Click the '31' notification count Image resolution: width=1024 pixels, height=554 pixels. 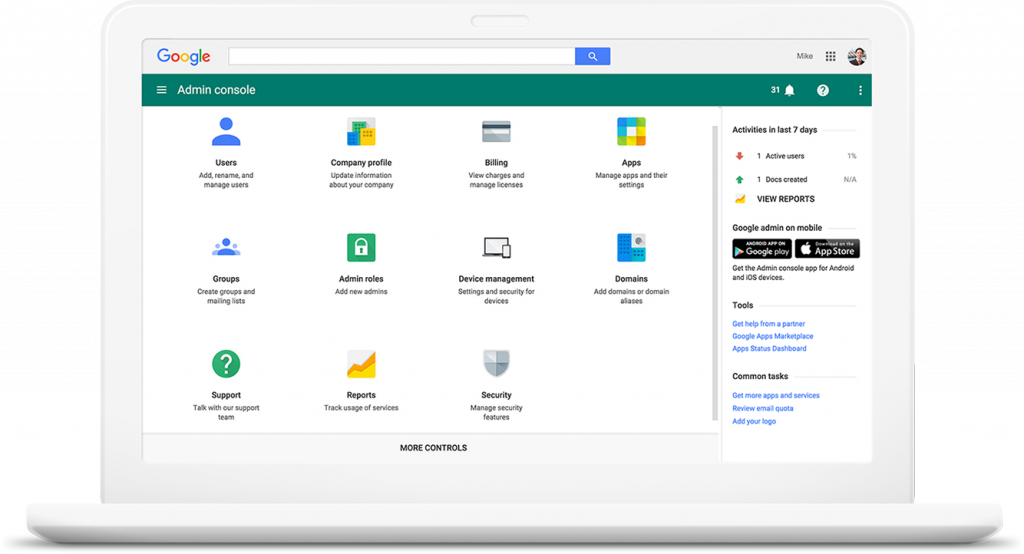[x=775, y=90]
